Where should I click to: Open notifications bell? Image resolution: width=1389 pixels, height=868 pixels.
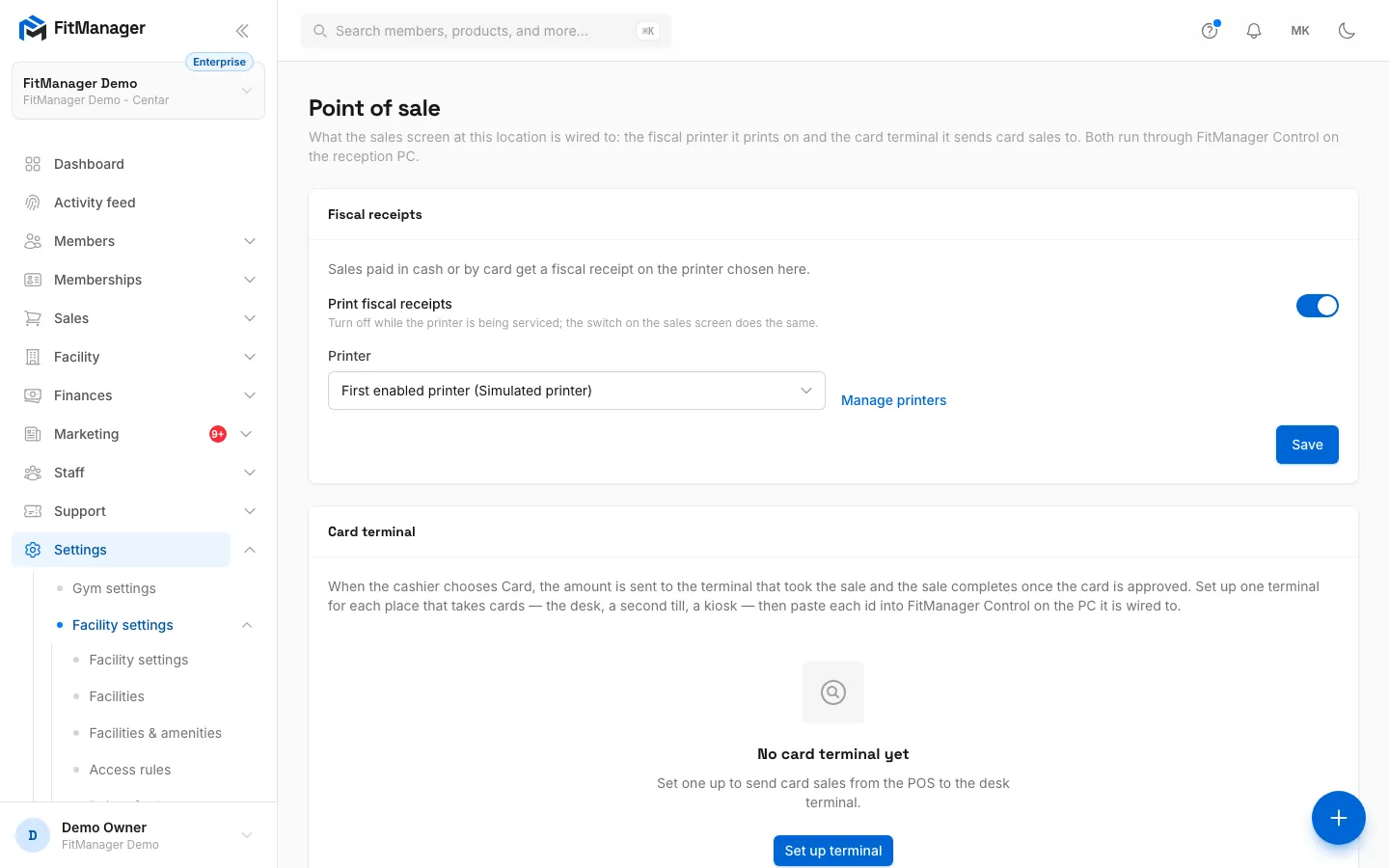(1254, 31)
